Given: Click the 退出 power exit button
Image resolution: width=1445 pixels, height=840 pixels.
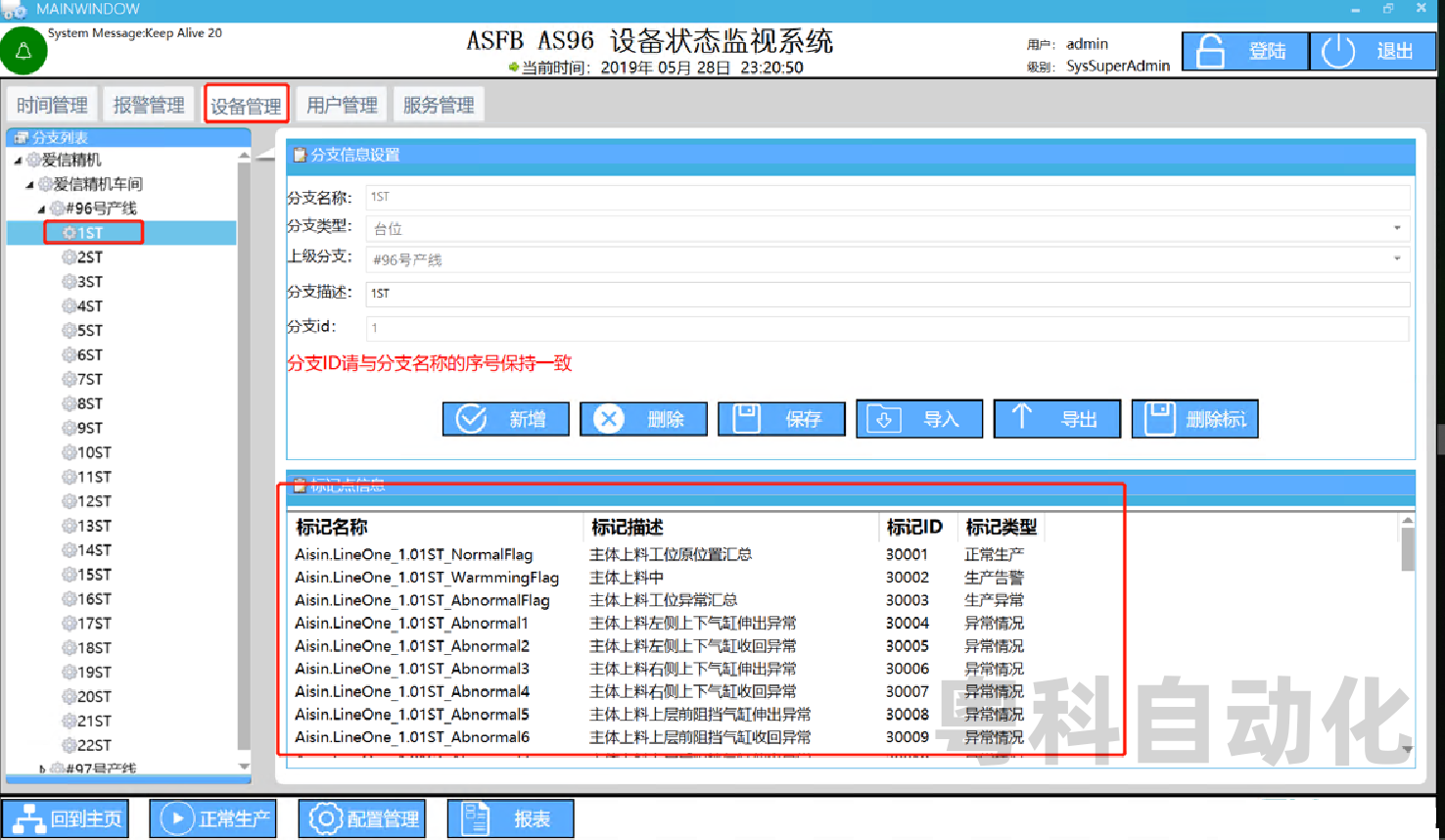Looking at the screenshot, I should [1372, 51].
